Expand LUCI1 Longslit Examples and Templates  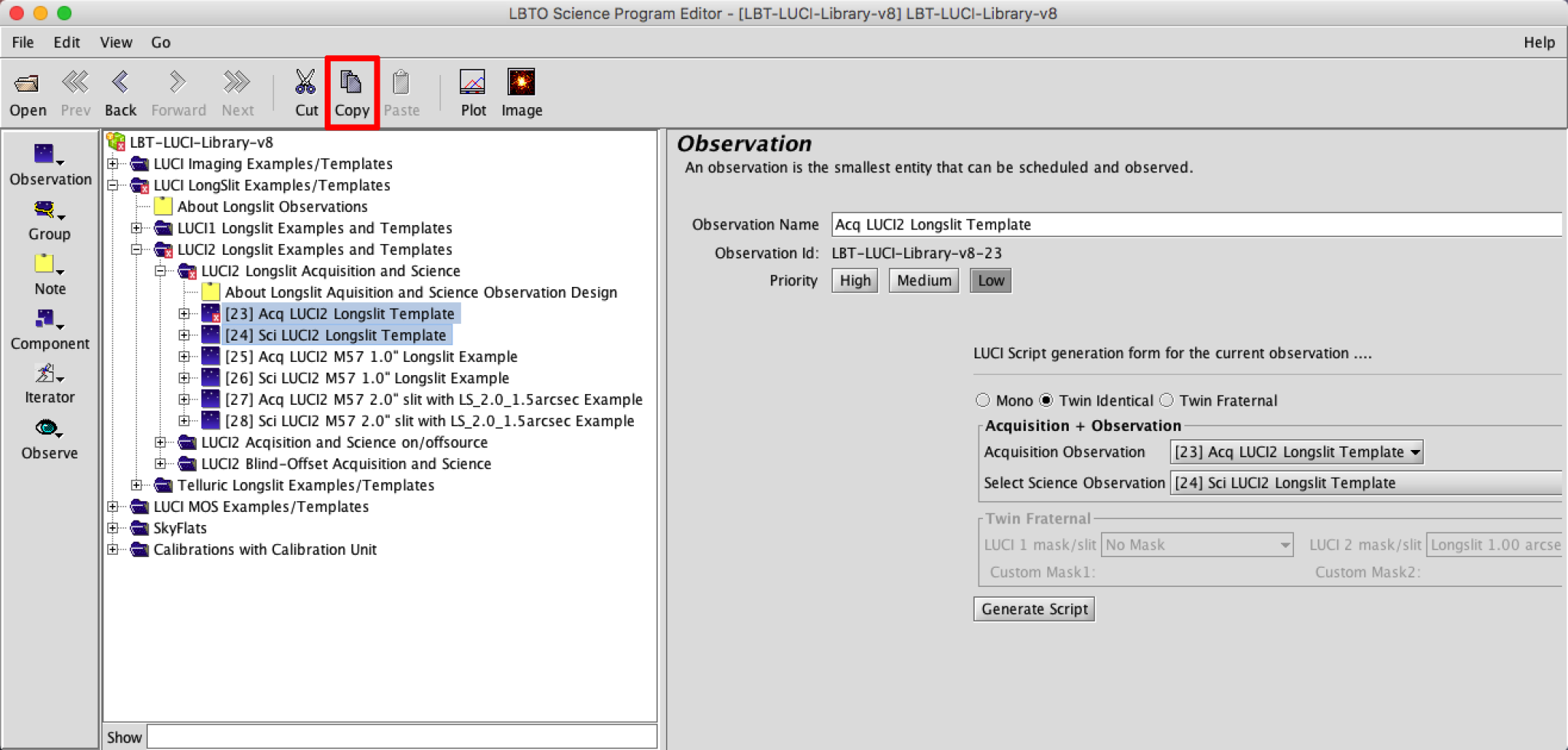(x=136, y=228)
